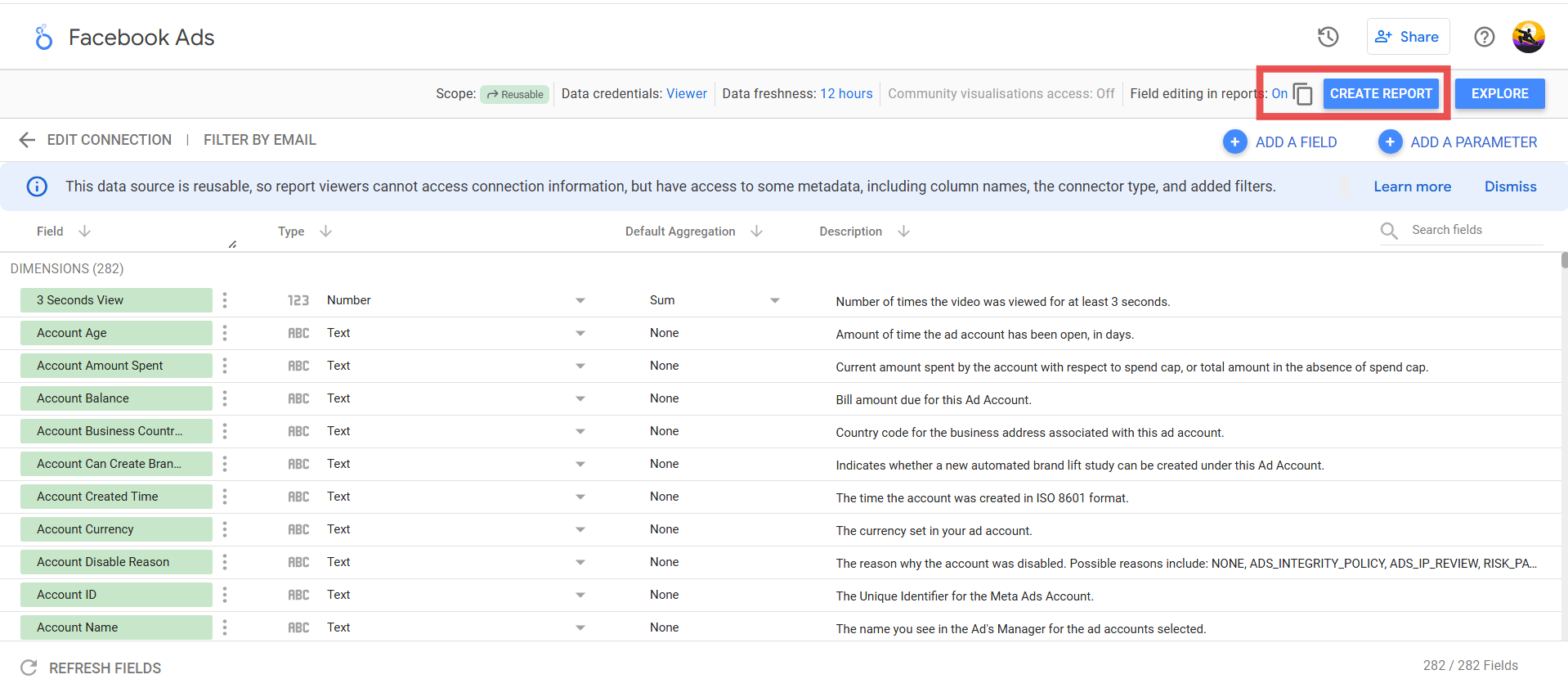Open the help question mark icon
Image resolution: width=1568 pixels, height=688 pixels.
point(1485,37)
